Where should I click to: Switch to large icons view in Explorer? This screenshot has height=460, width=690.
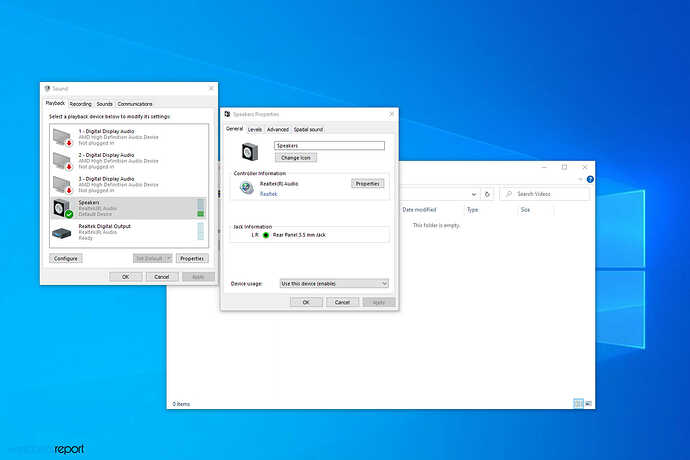click(x=588, y=403)
